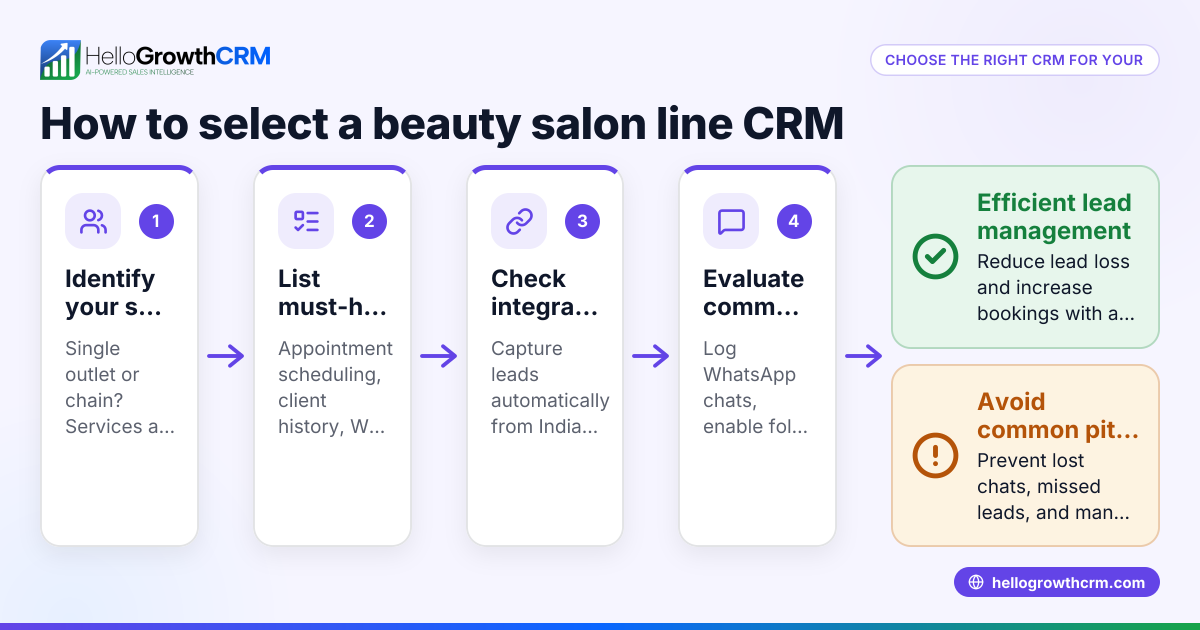
Task: Click the 'Check integra…' card title
Action: [x=545, y=293]
